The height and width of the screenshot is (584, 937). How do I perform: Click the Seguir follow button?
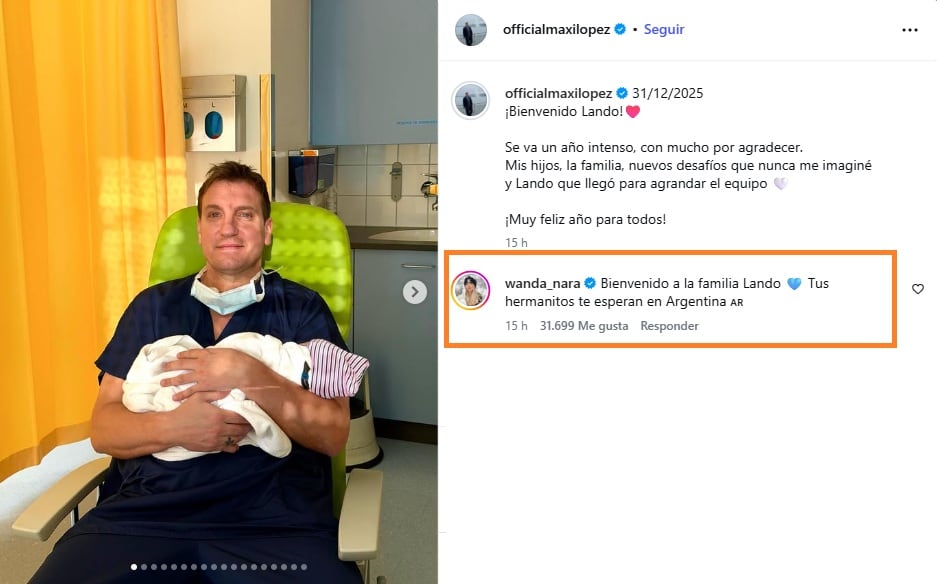[x=664, y=29]
